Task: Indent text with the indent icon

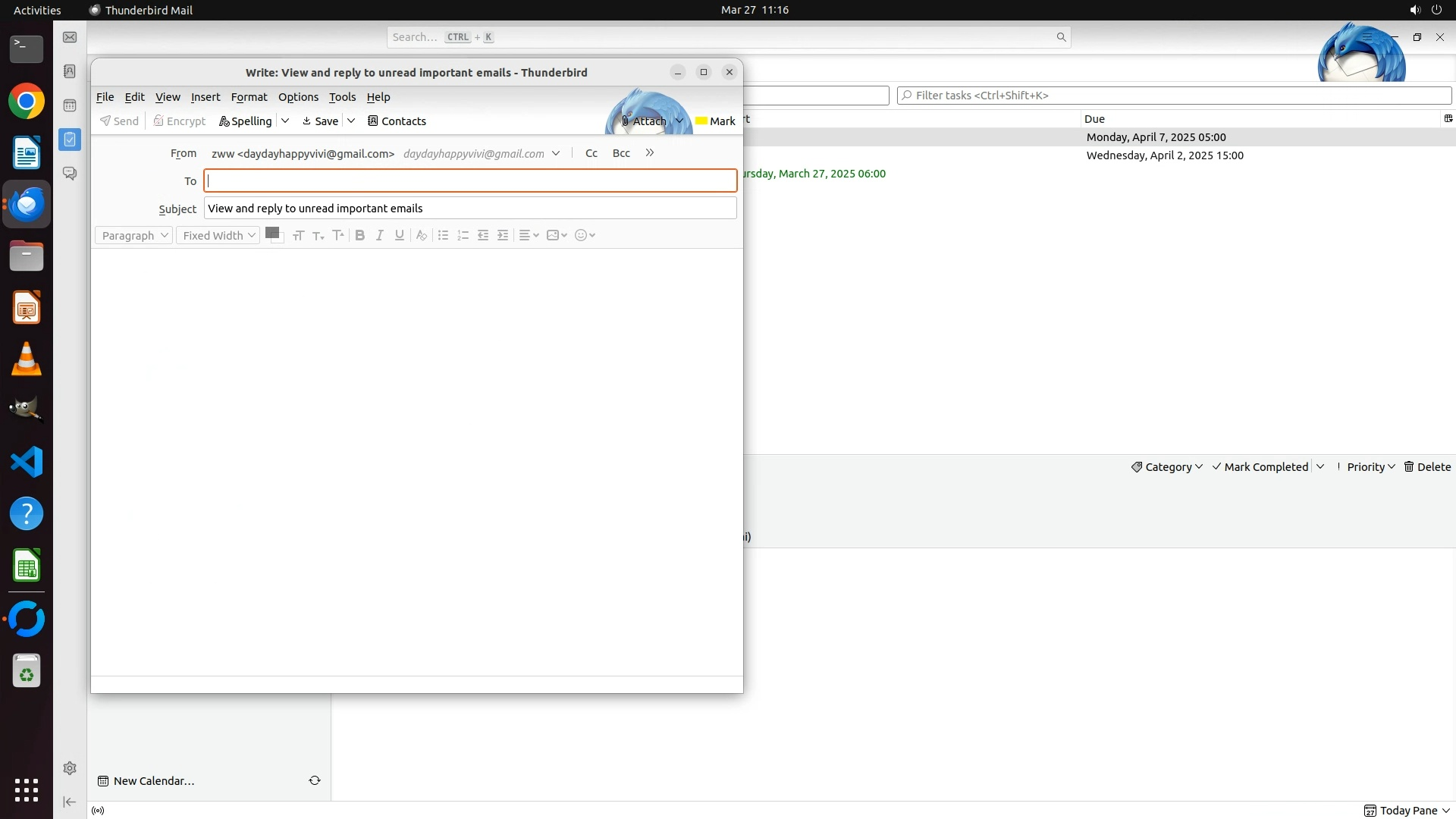Action: tap(503, 235)
